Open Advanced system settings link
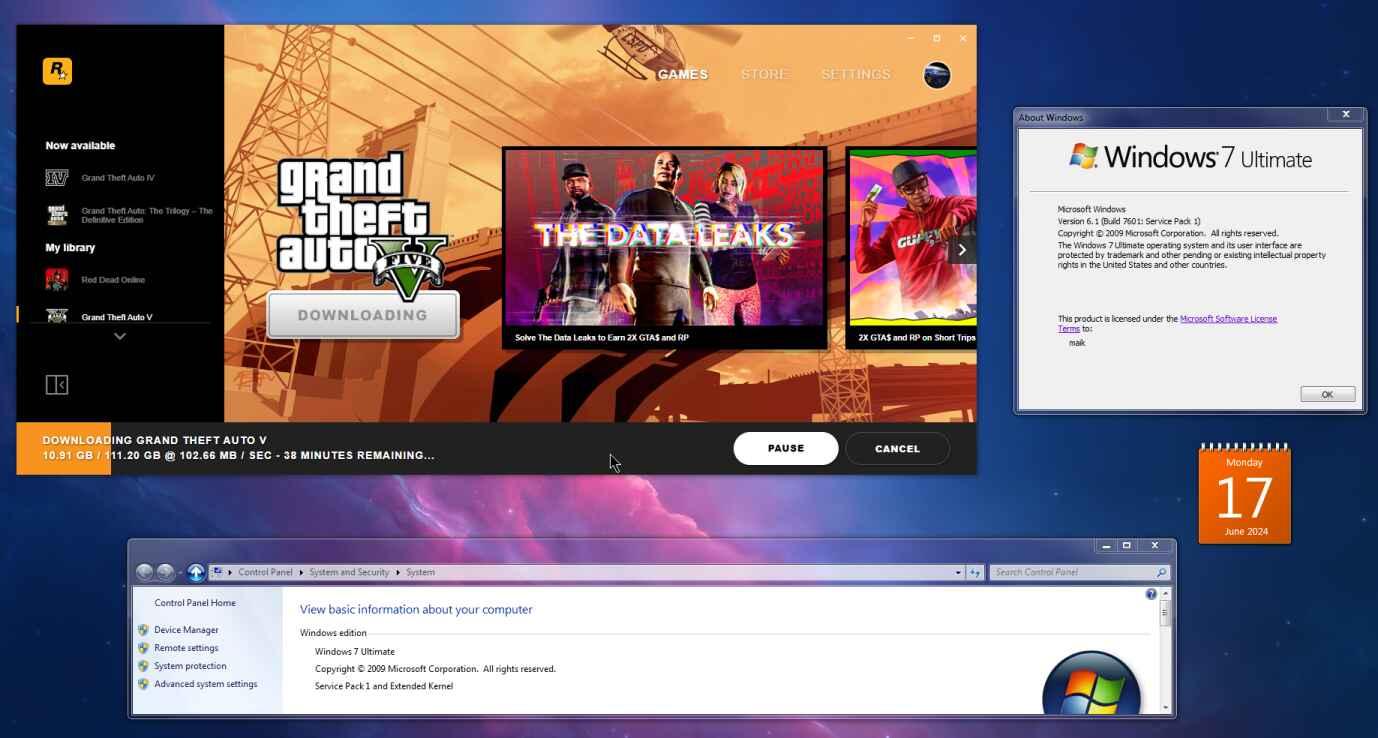This screenshot has height=738, width=1378. [205, 684]
